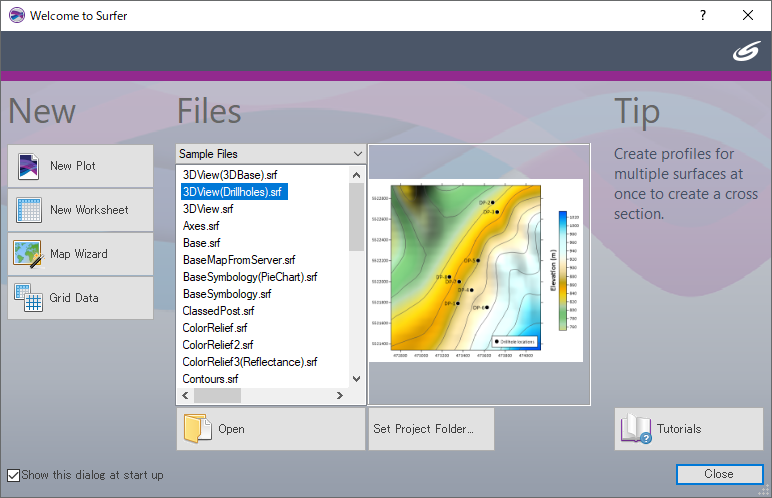Click the Open button label
This screenshot has width=772, height=498.
pyautogui.click(x=231, y=429)
